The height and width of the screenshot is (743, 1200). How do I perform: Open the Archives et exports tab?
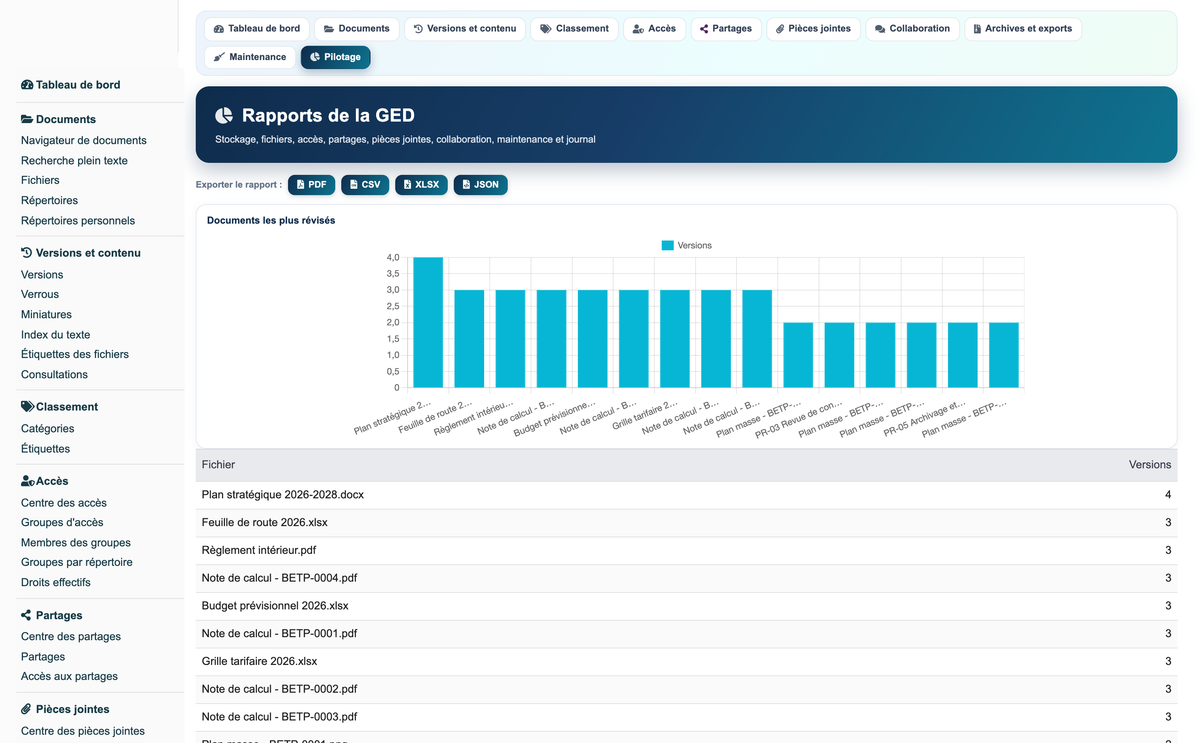[x=1022, y=29]
